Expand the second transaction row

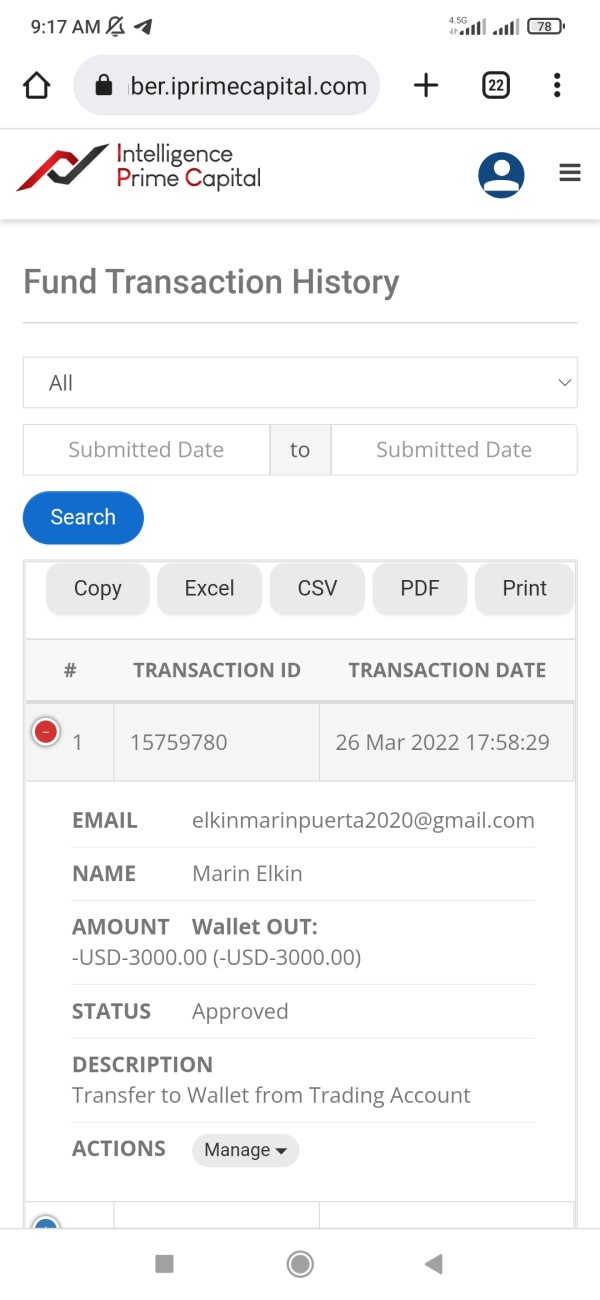45,1222
